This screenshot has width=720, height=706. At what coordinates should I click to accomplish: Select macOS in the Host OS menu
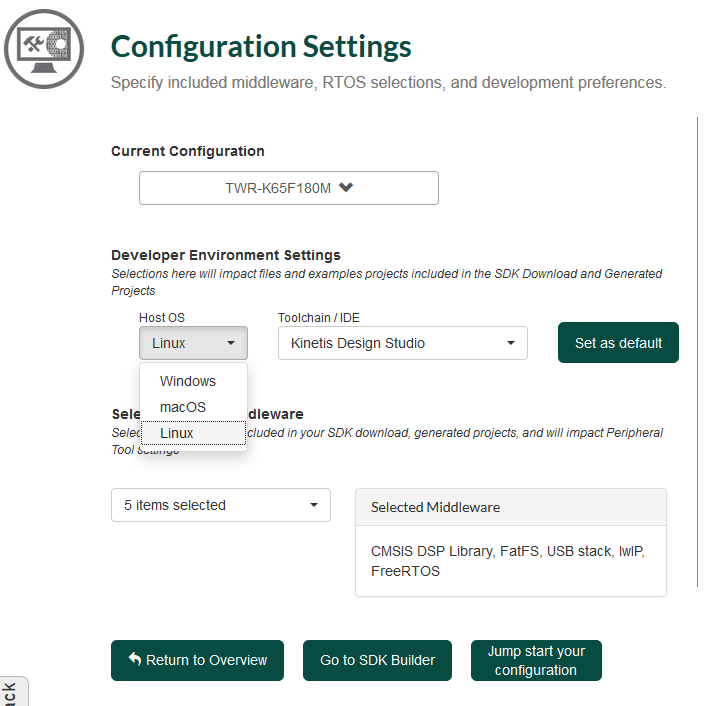(183, 407)
